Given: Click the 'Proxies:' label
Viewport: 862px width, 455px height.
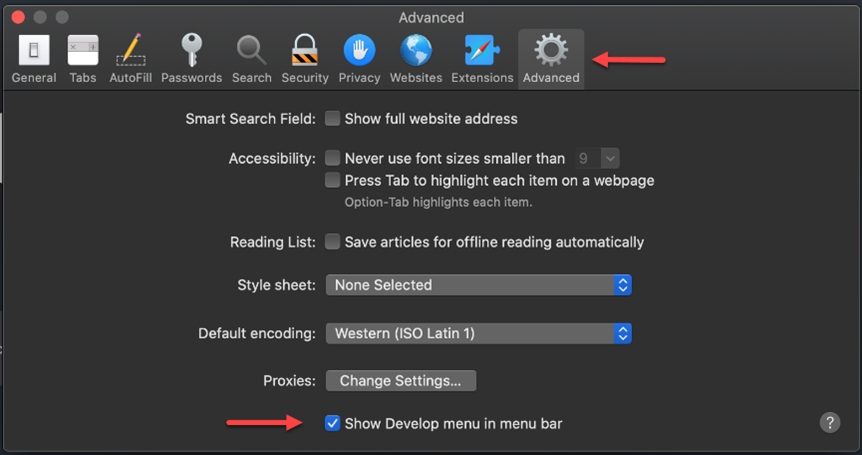Looking at the screenshot, I should (290, 381).
